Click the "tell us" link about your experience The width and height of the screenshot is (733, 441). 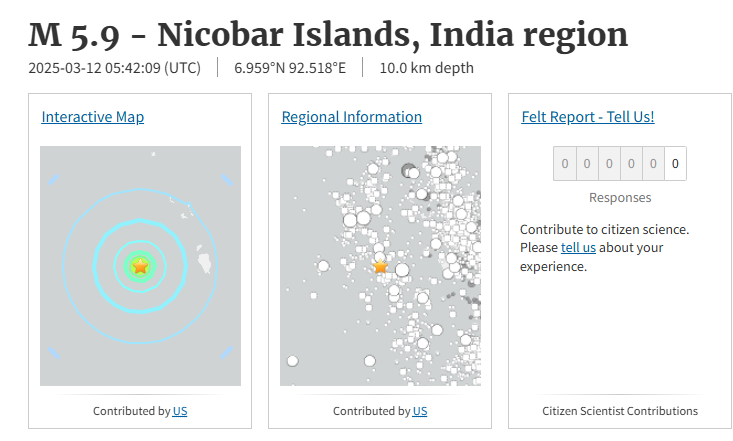click(x=578, y=248)
